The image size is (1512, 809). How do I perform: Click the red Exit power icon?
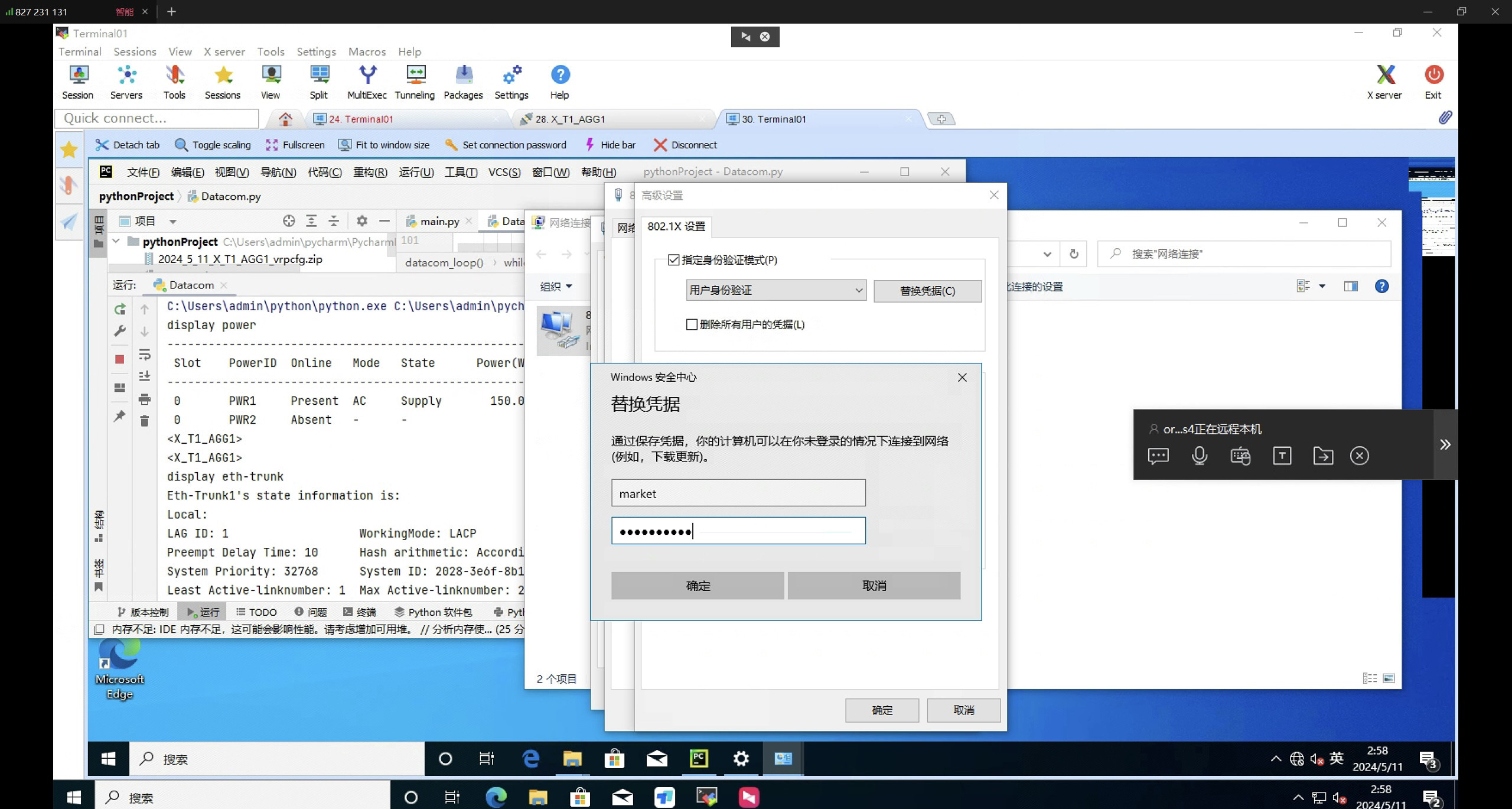click(x=1433, y=82)
